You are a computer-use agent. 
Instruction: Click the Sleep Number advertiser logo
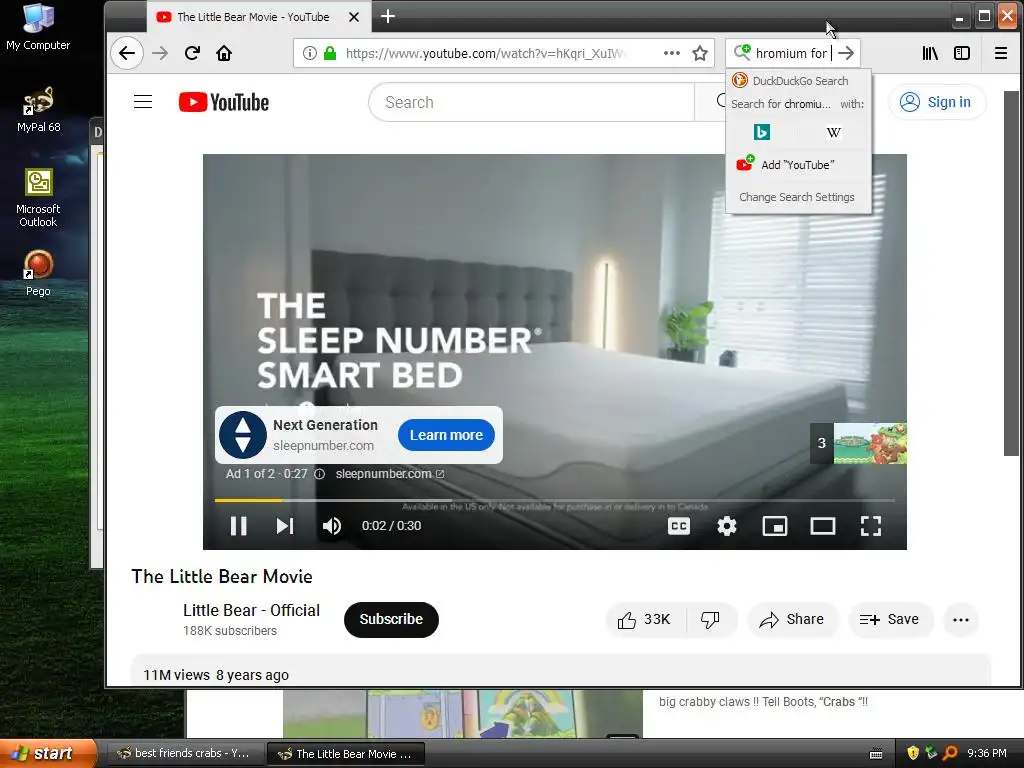coord(243,435)
